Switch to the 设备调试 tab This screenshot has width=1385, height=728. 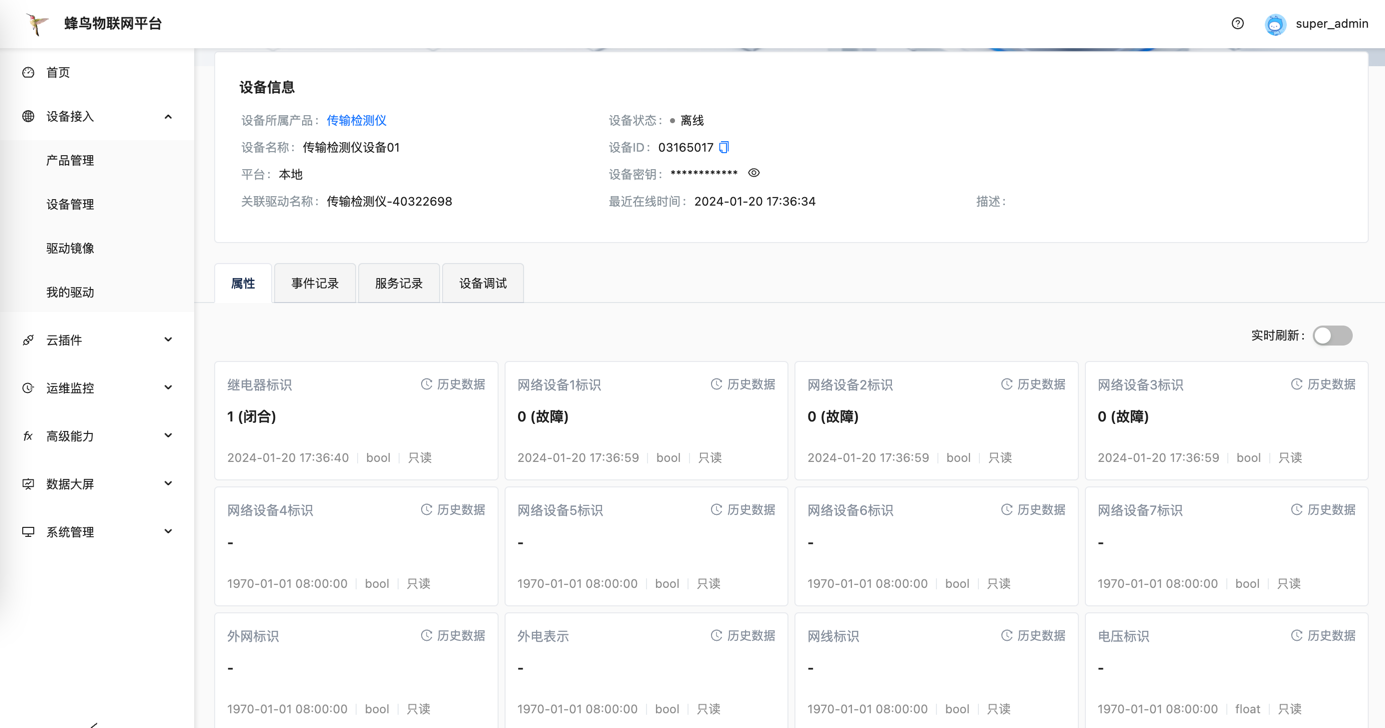point(483,284)
